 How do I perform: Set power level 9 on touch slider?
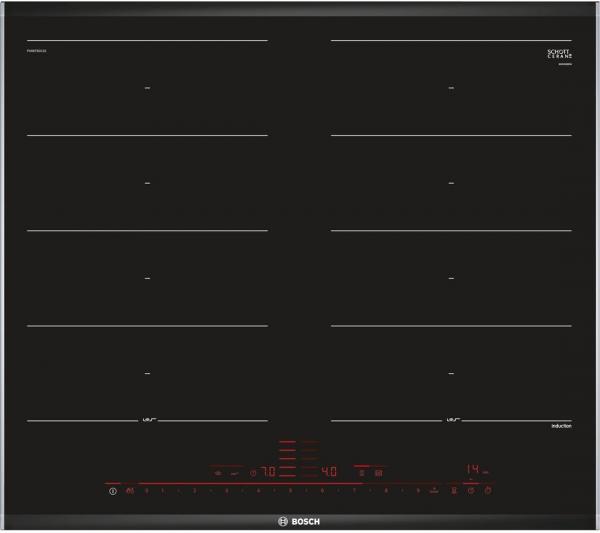pyautogui.click(x=418, y=491)
